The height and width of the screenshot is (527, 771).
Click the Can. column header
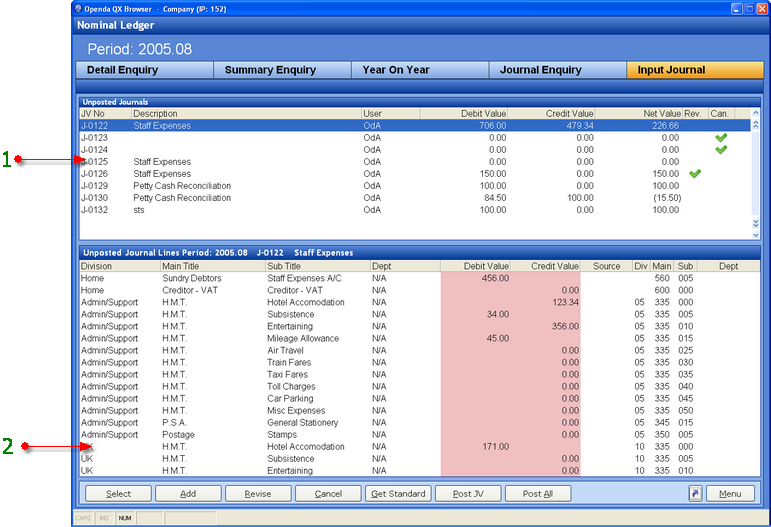click(721, 114)
